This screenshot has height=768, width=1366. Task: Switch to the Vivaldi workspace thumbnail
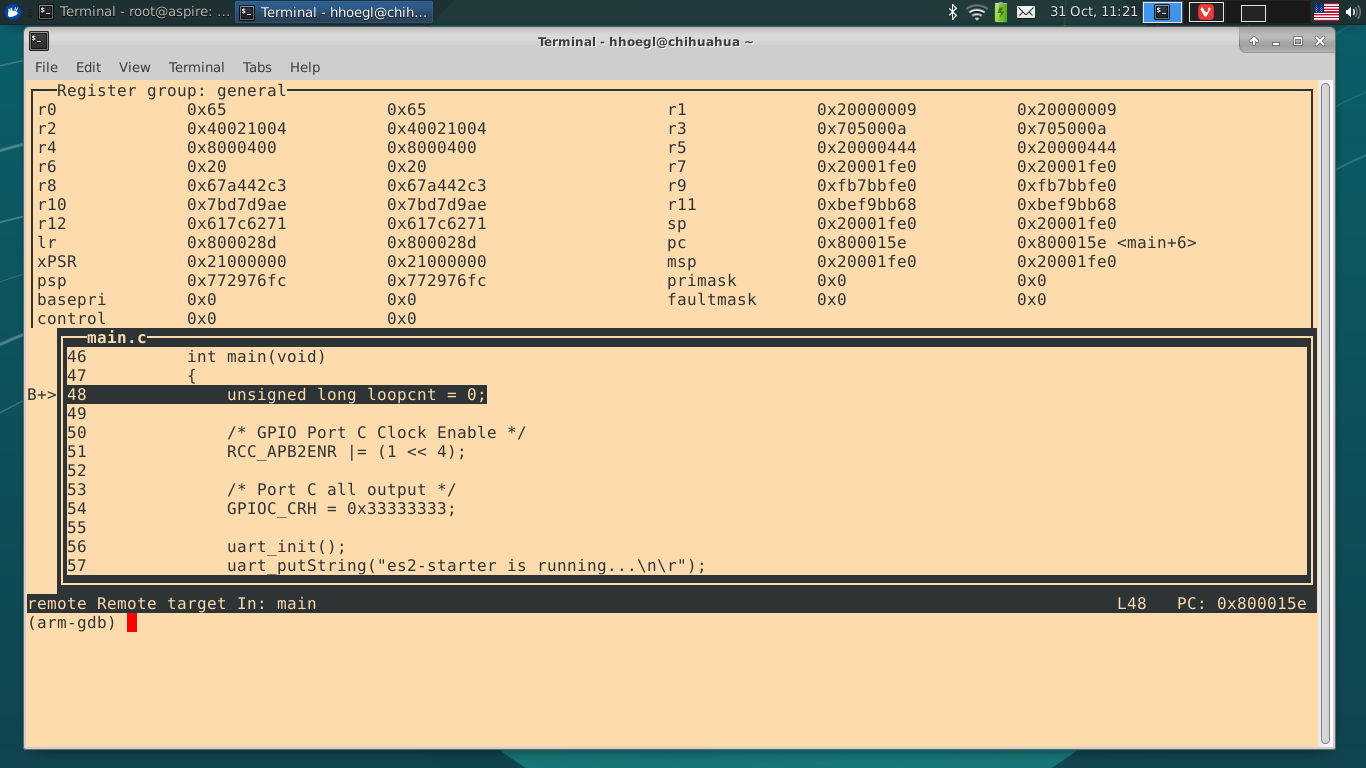(1206, 12)
